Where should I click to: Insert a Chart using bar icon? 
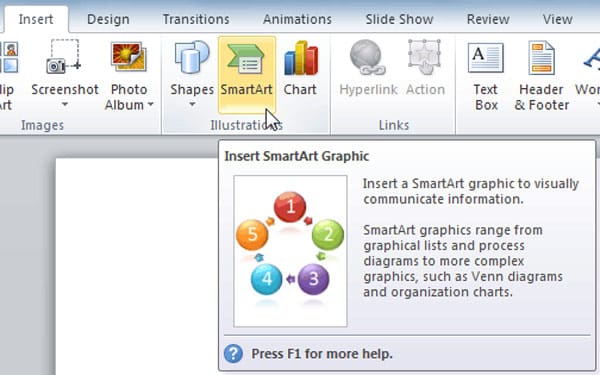301,58
